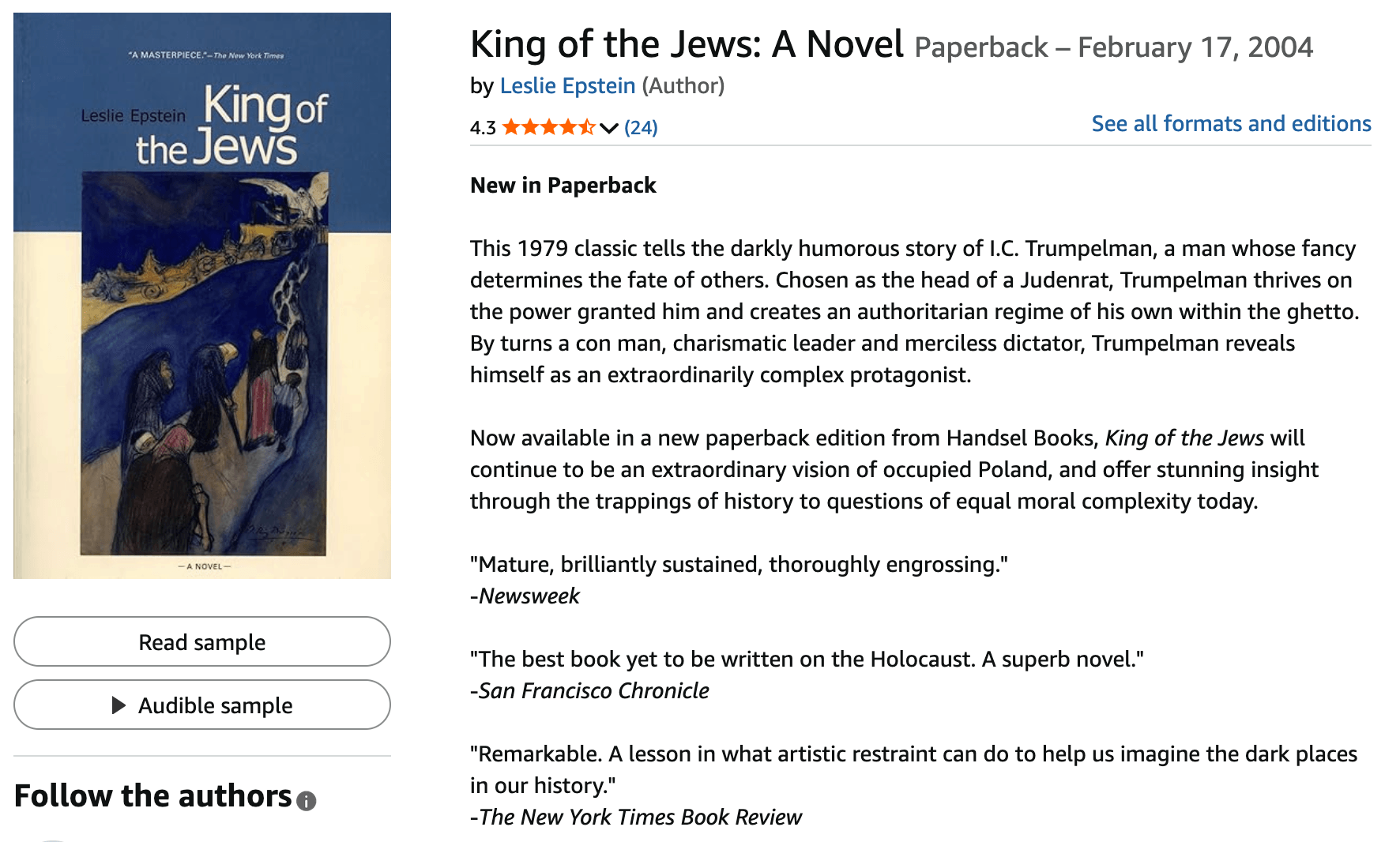
Task: Click the New in Paperback heading
Action: click(x=563, y=186)
